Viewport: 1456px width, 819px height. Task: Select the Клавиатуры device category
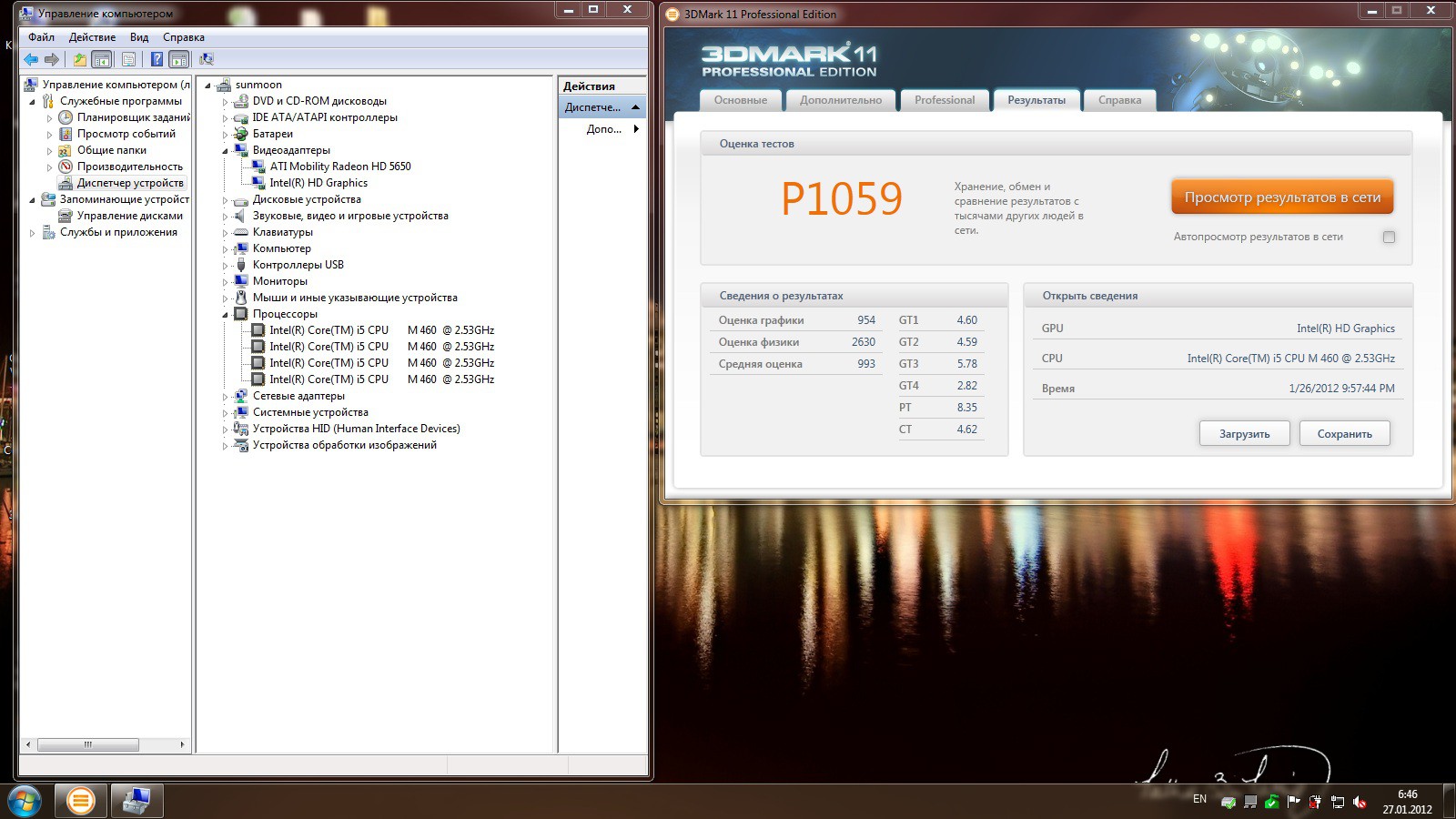coord(283,232)
